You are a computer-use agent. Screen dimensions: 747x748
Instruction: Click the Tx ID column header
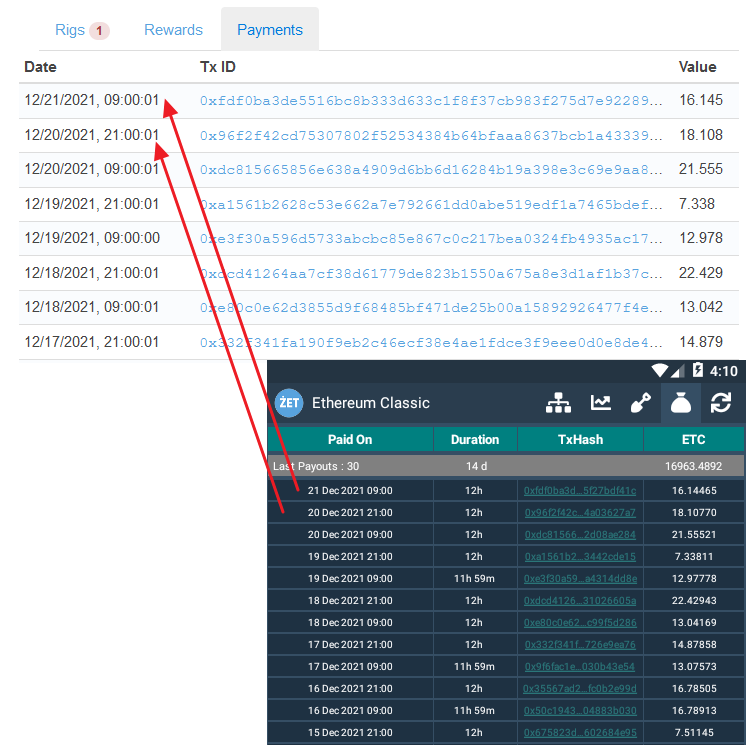tap(218, 67)
